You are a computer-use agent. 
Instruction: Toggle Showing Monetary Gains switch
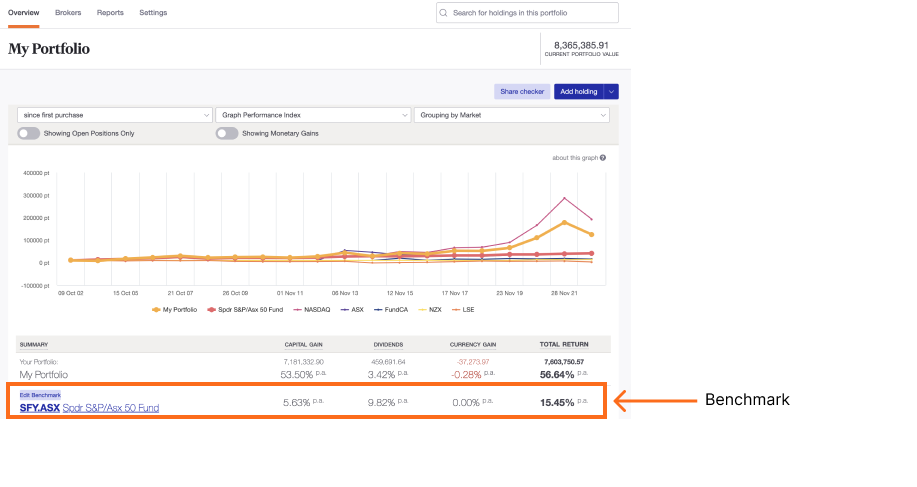pos(227,133)
